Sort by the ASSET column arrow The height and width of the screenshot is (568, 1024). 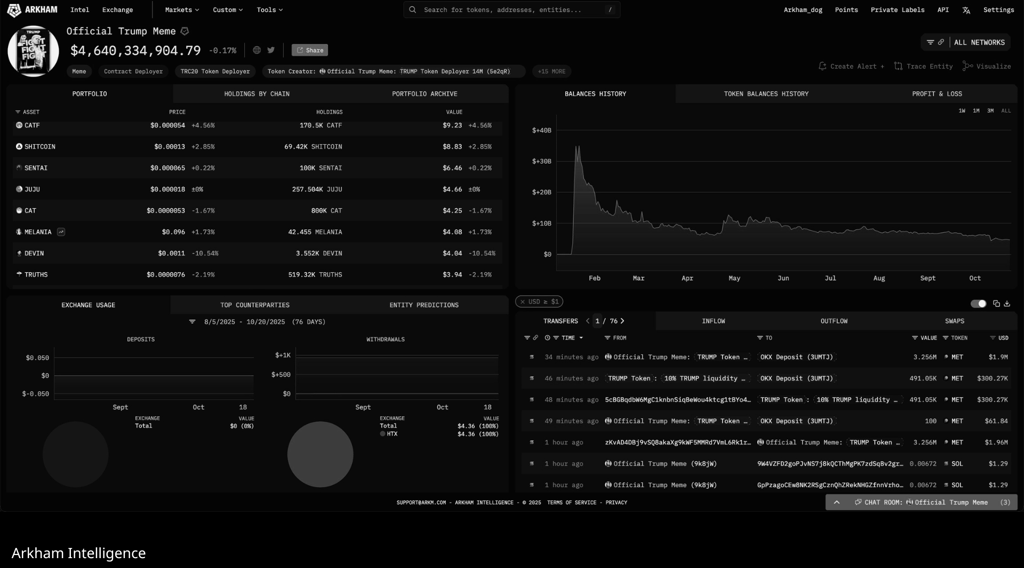(x=18, y=112)
